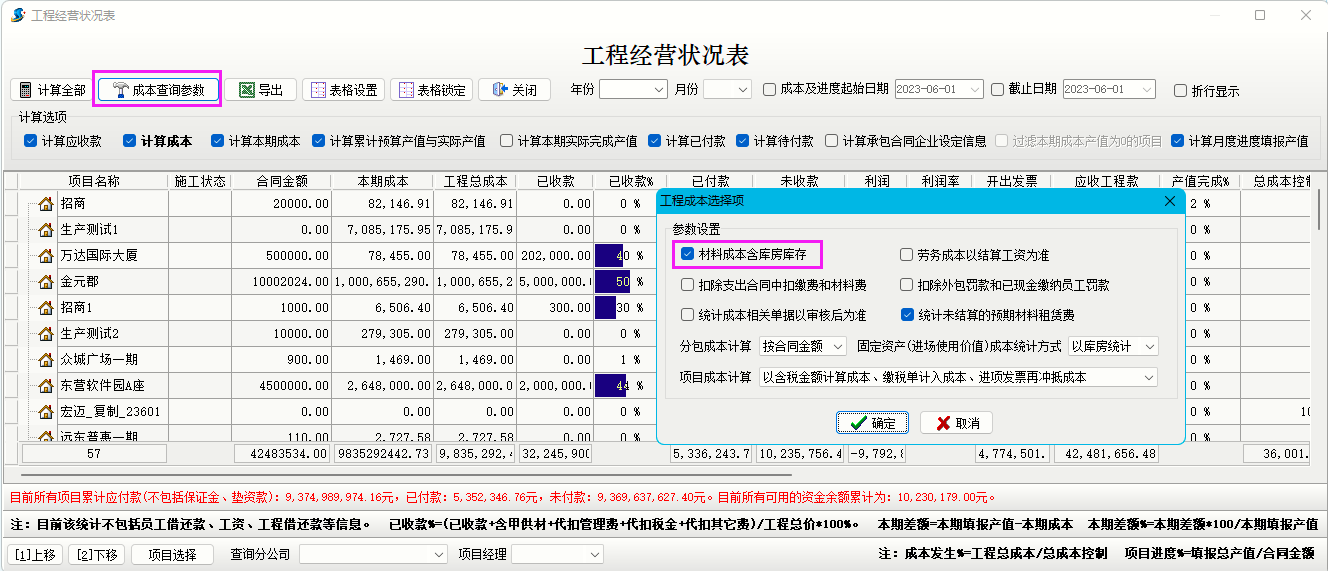The height and width of the screenshot is (571, 1328).
Task: Uncheck 材料成本含库房库存 option
Action: pyautogui.click(x=687, y=254)
